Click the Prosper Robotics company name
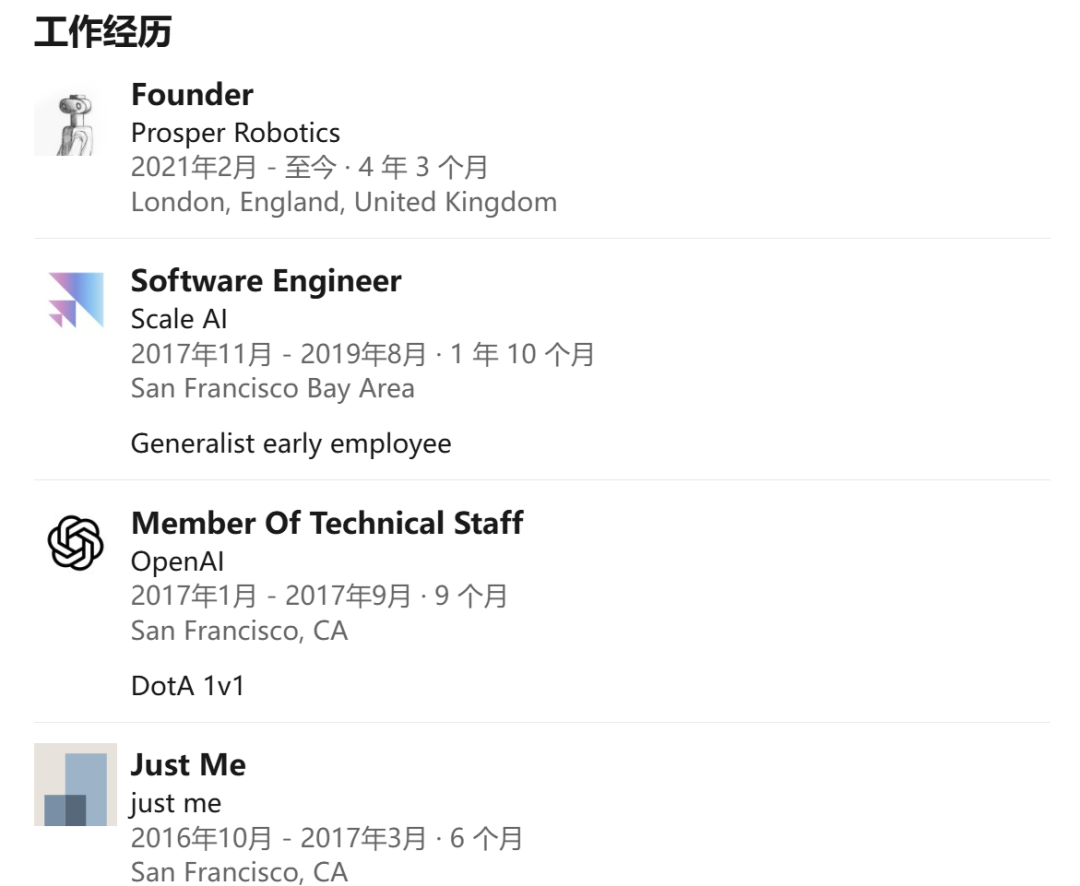This screenshot has width=1080, height=886. pos(235,133)
